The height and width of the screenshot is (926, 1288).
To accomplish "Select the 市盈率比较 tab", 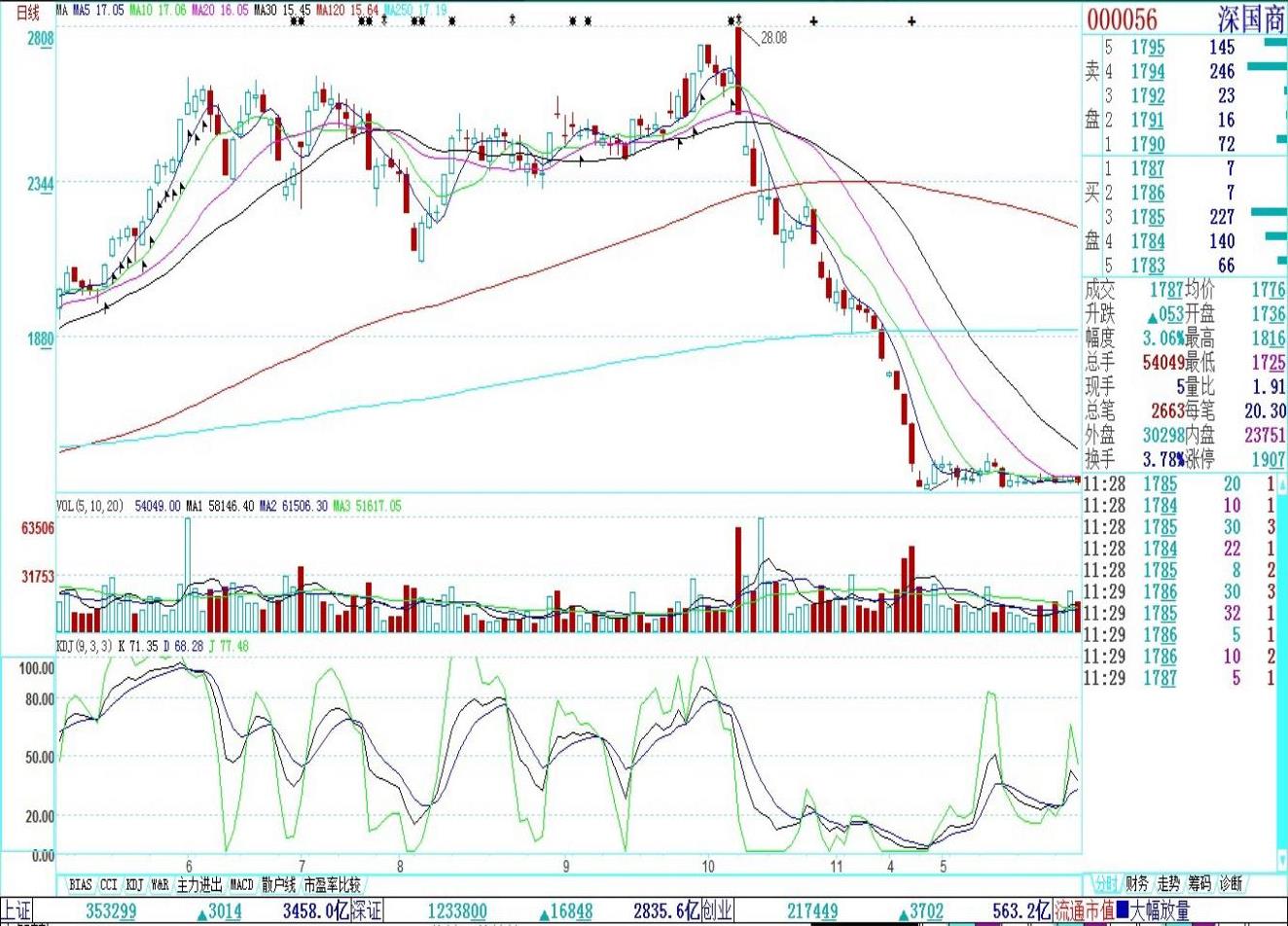I will 332,884.
